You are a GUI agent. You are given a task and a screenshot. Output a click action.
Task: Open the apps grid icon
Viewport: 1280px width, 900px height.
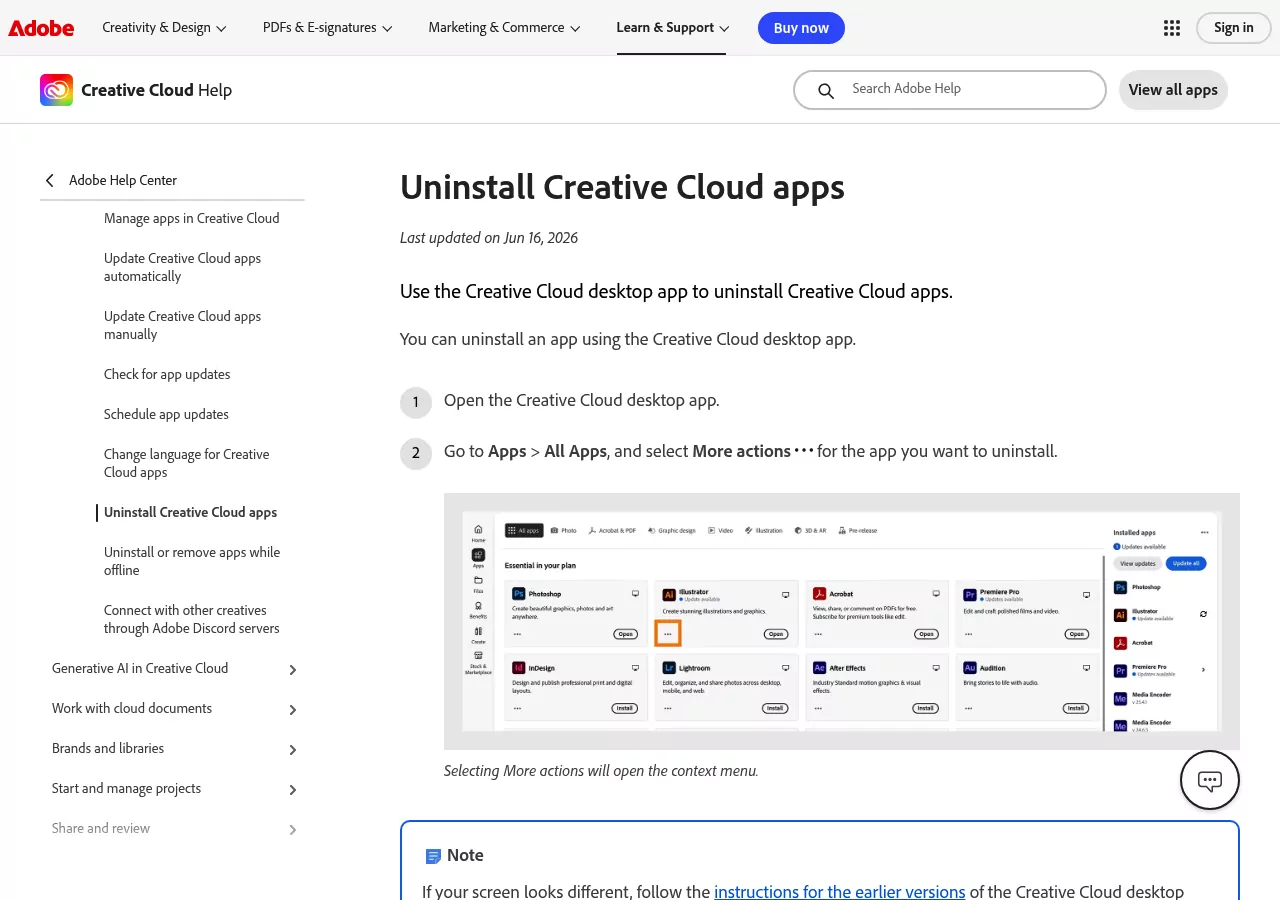coord(1172,28)
